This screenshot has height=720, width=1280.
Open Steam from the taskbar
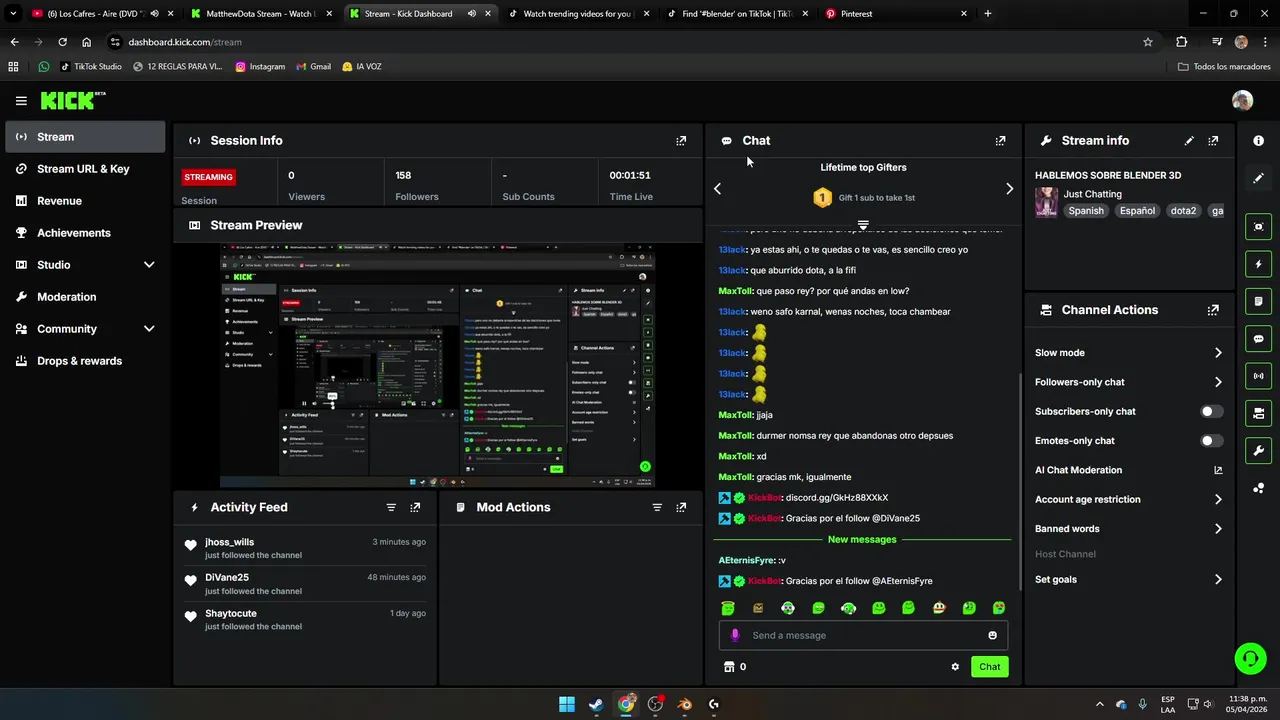(x=596, y=704)
